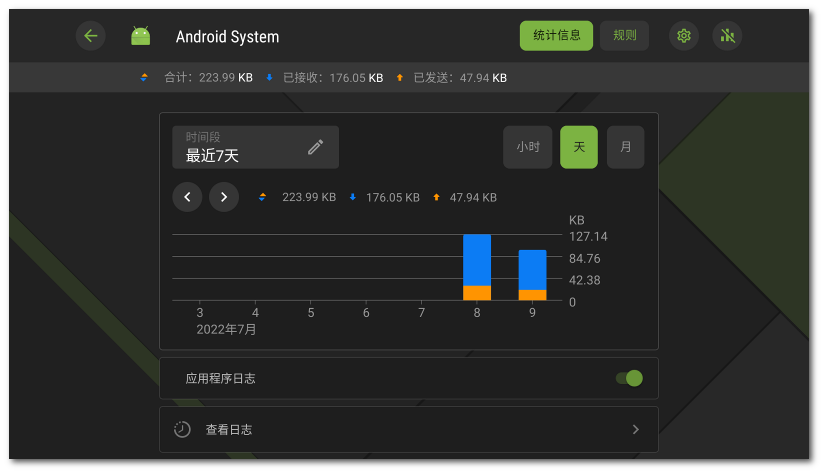
Task: Click the clock icon beside 查看日志
Action: pos(182,429)
